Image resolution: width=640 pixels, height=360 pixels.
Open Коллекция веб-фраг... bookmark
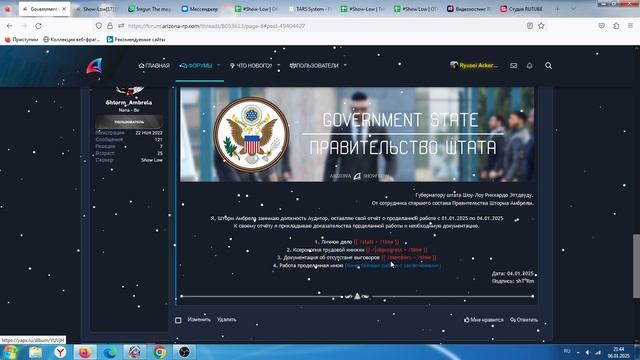pos(71,40)
